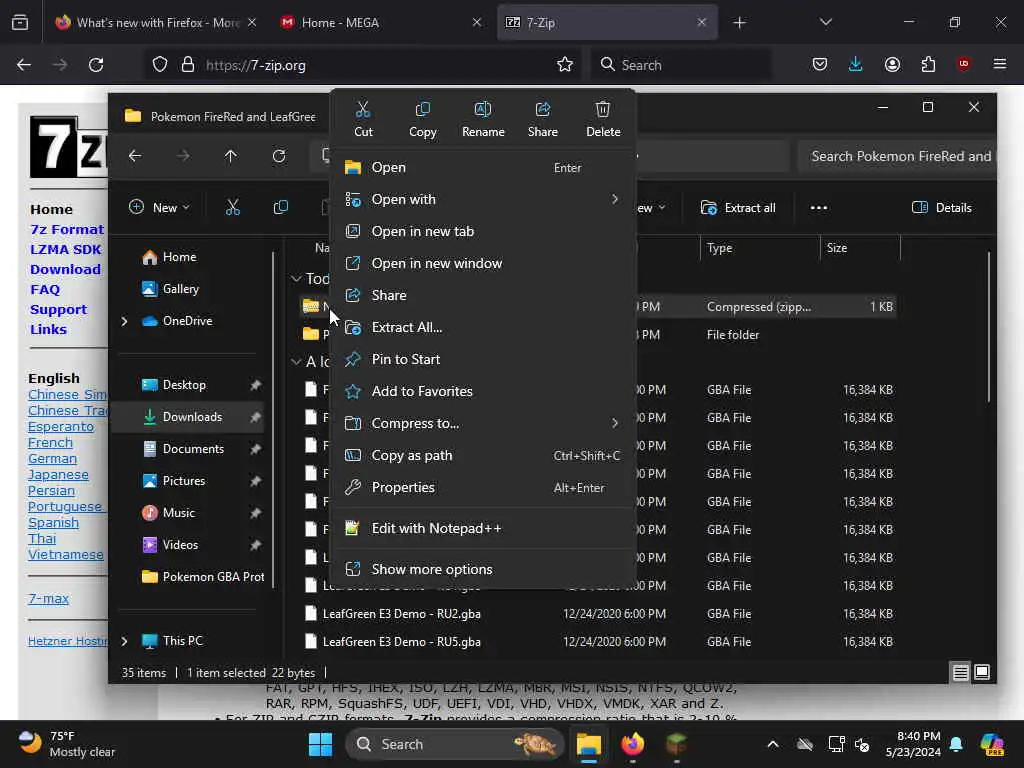Open Firefox downloads panel
This screenshot has width=1024, height=768.
(x=856, y=65)
